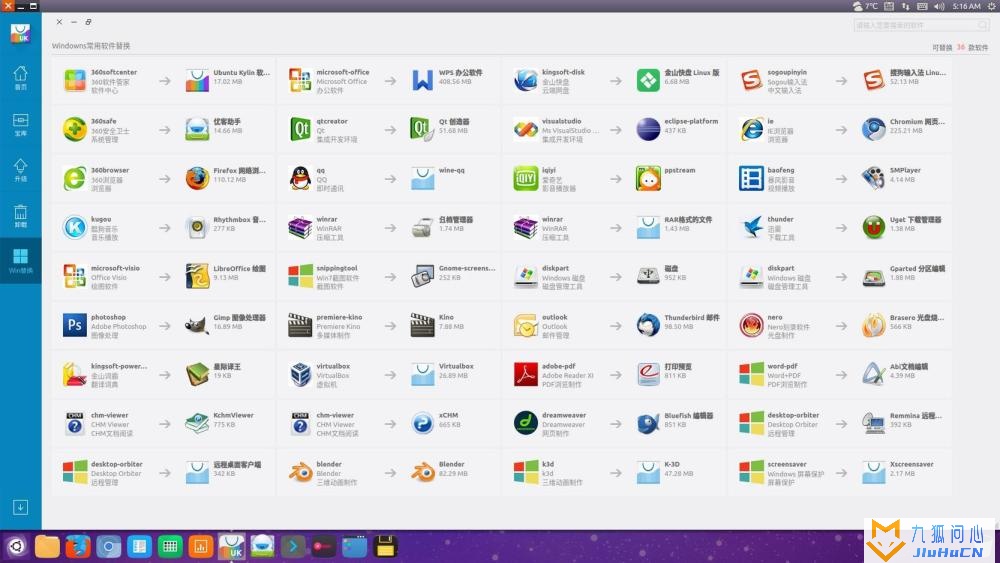
Task: Click the Ubuntu Kylin software center logo
Action: (x=20, y=33)
